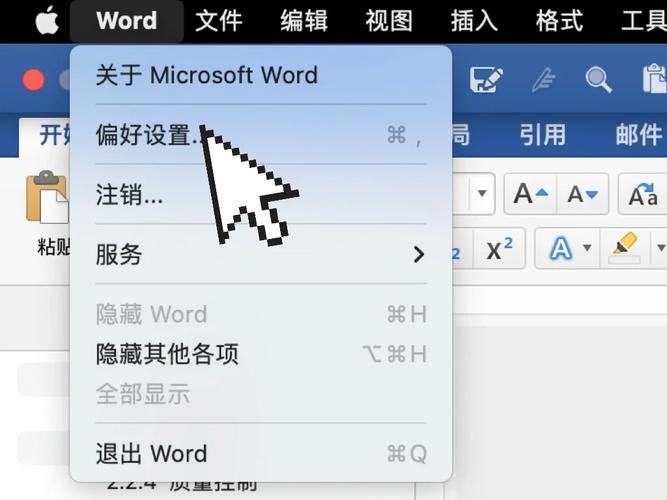Open the 编辑 menu
Viewport: 667px width, 500px height.
pyautogui.click(x=304, y=20)
